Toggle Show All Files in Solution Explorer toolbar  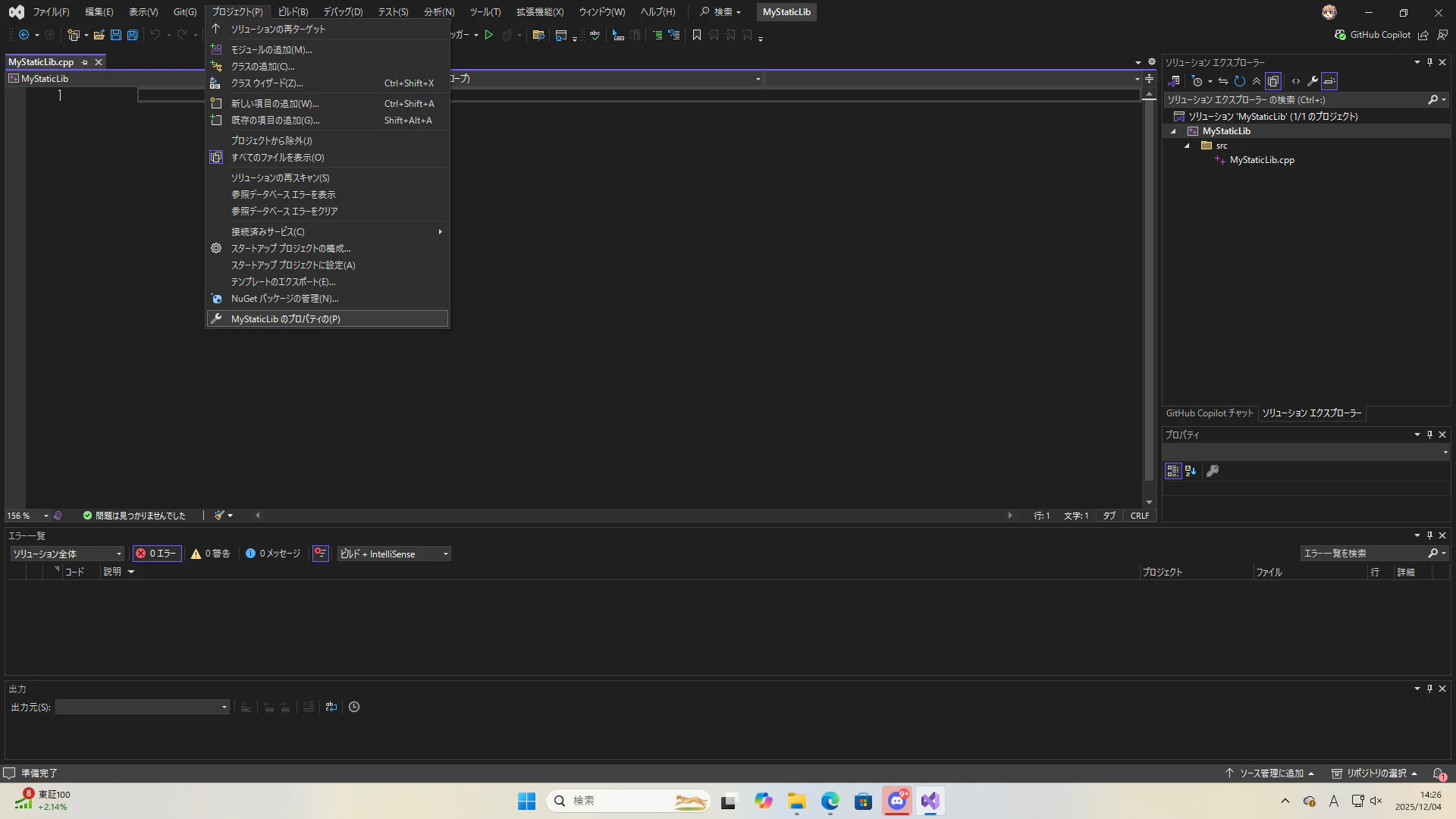click(x=1273, y=81)
